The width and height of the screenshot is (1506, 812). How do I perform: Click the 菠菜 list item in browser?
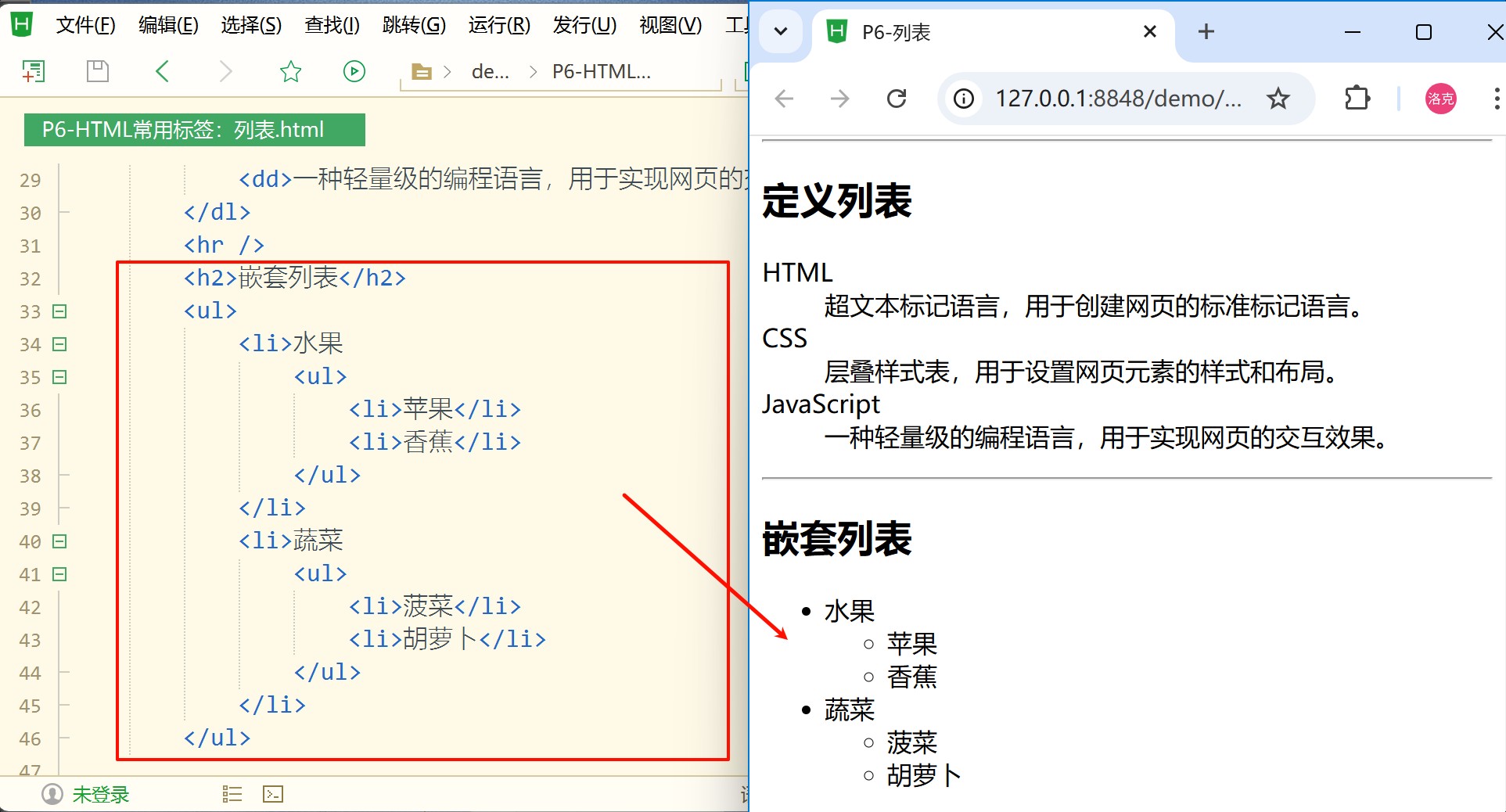(912, 742)
